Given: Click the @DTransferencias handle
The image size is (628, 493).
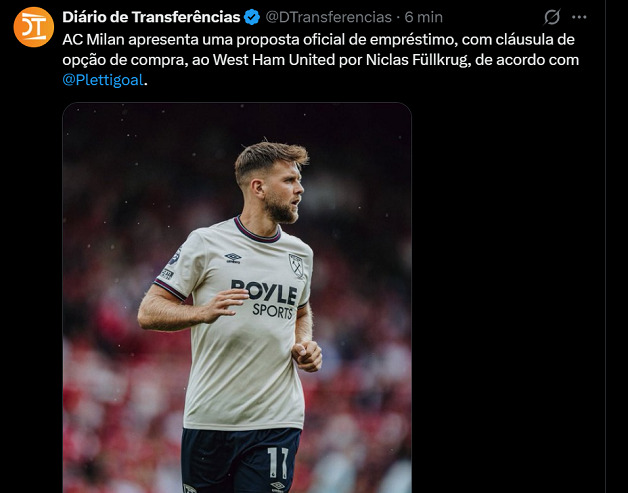Looking at the screenshot, I should coord(328,17).
